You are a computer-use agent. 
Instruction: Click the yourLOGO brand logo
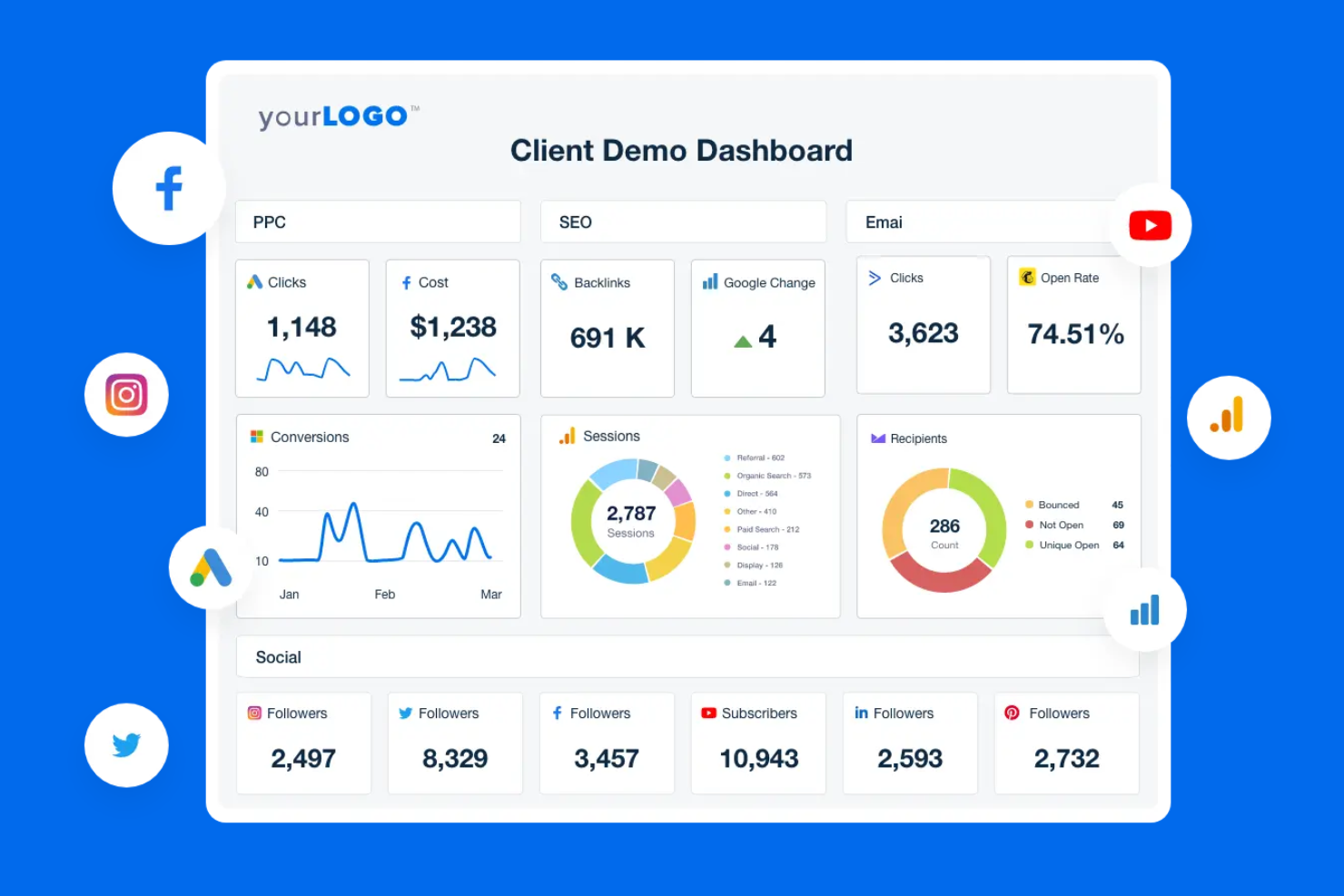tap(339, 116)
